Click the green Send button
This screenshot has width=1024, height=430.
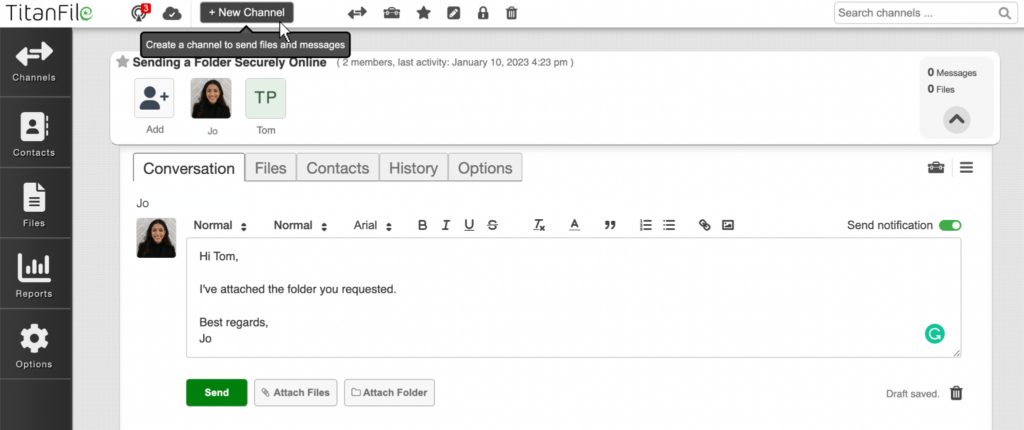(x=216, y=393)
